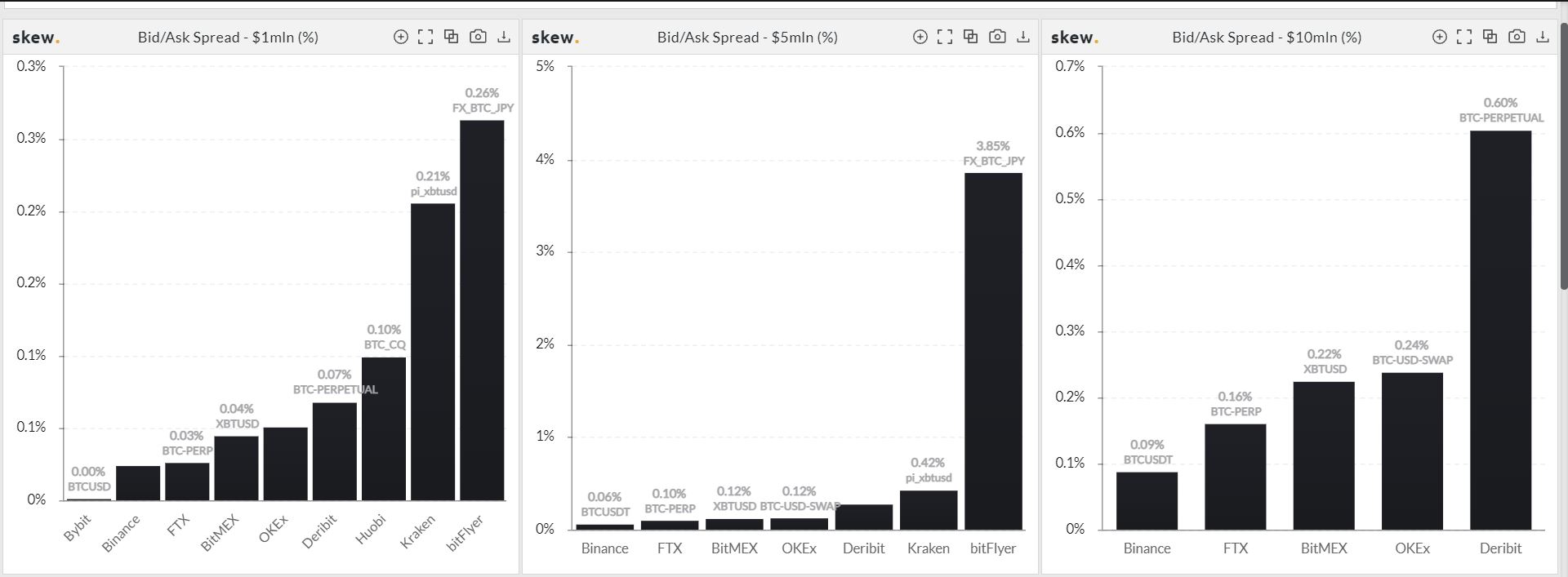Click the skew logo on the $1mln panel
This screenshot has width=1568, height=577.
tap(36, 38)
